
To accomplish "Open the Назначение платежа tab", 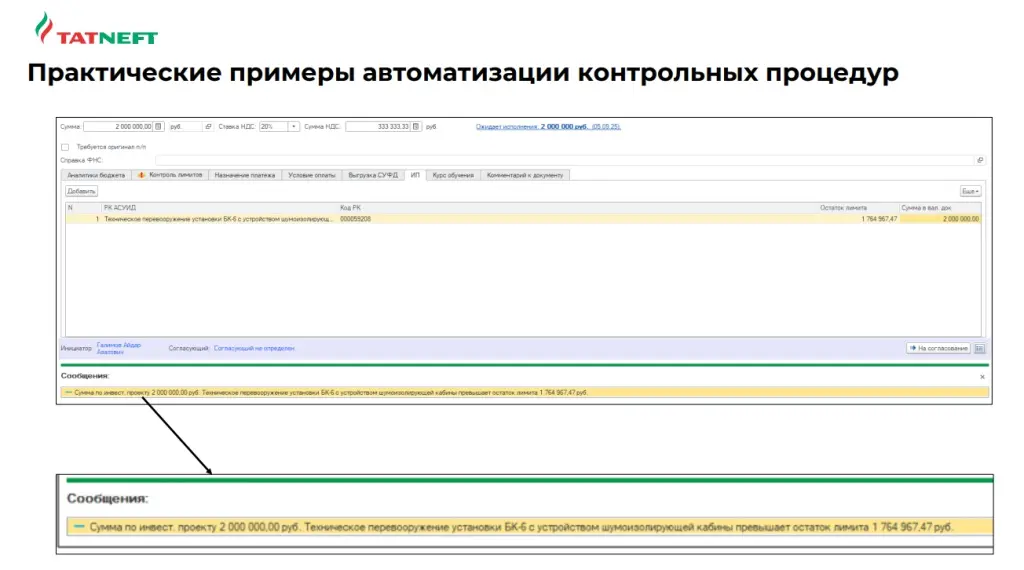I will (x=245, y=175).
